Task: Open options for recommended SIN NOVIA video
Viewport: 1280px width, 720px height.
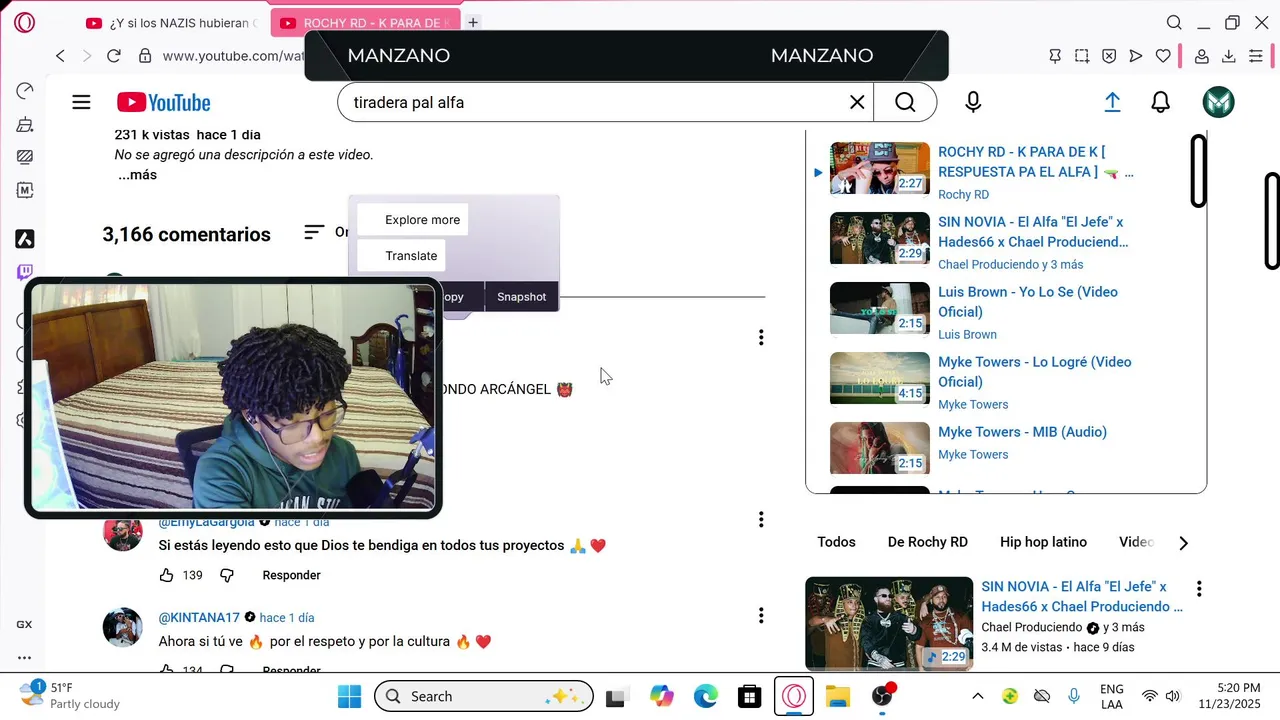Action: click(1199, 589)
